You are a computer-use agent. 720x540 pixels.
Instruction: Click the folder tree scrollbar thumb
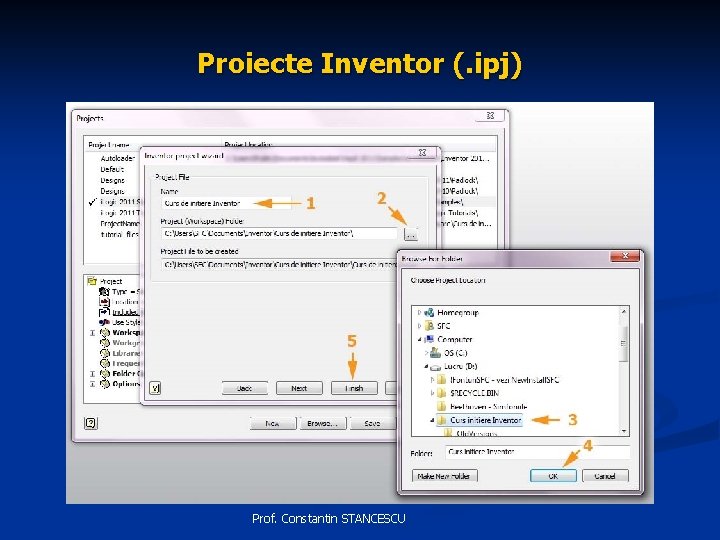(624, 343)
